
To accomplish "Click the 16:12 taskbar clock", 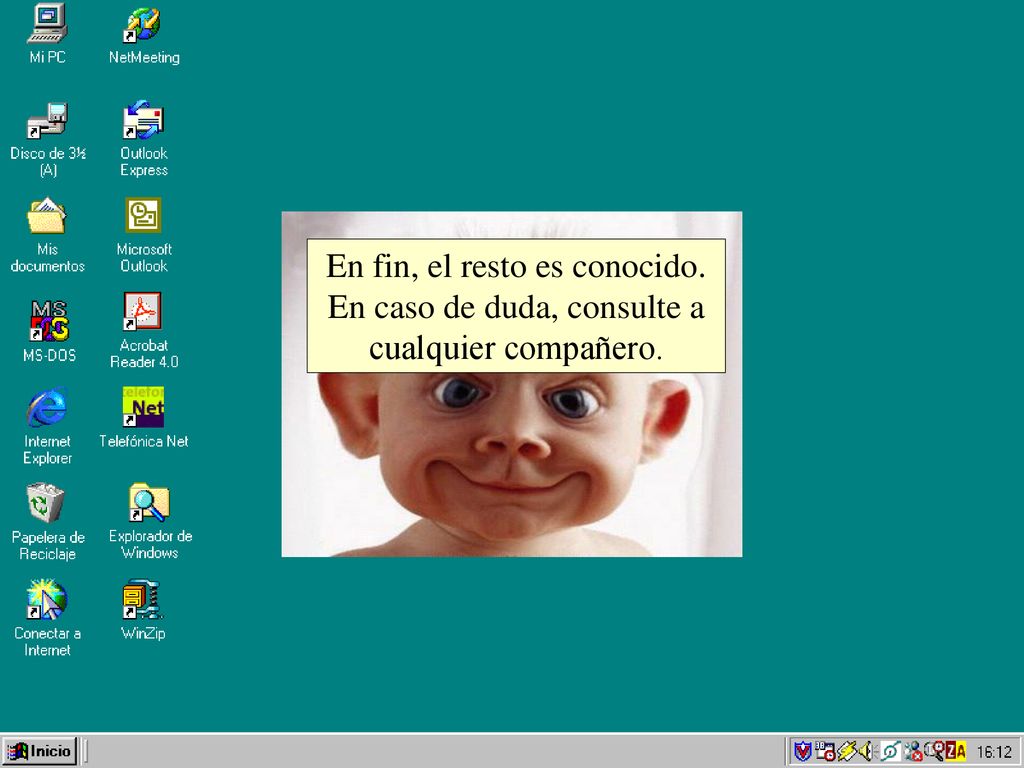I will [994, 752].
